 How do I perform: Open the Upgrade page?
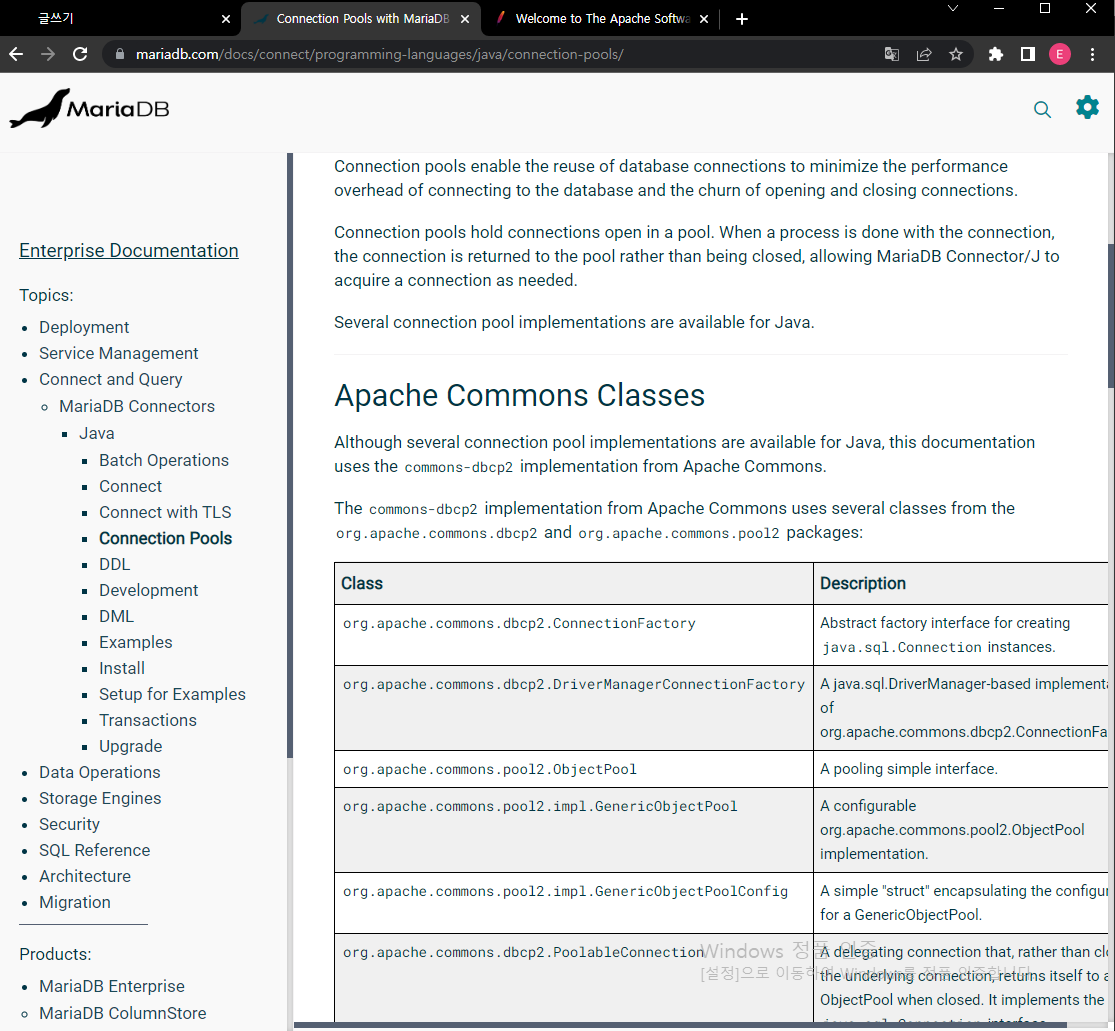pos(130,746)
